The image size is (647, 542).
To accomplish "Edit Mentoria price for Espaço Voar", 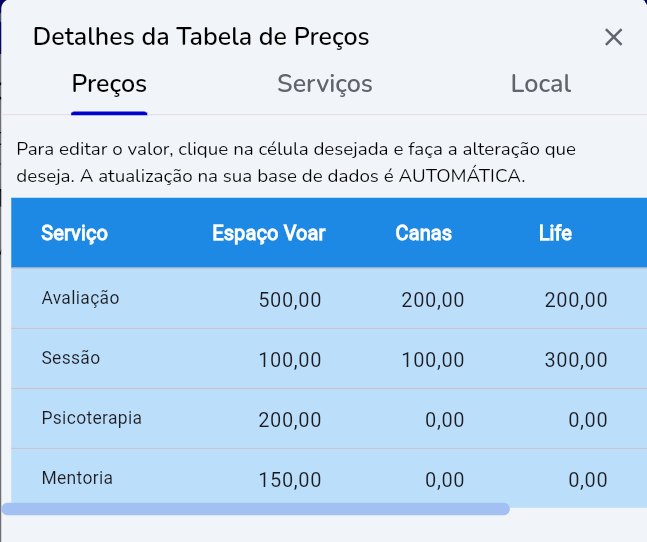I will pos(290,480).
